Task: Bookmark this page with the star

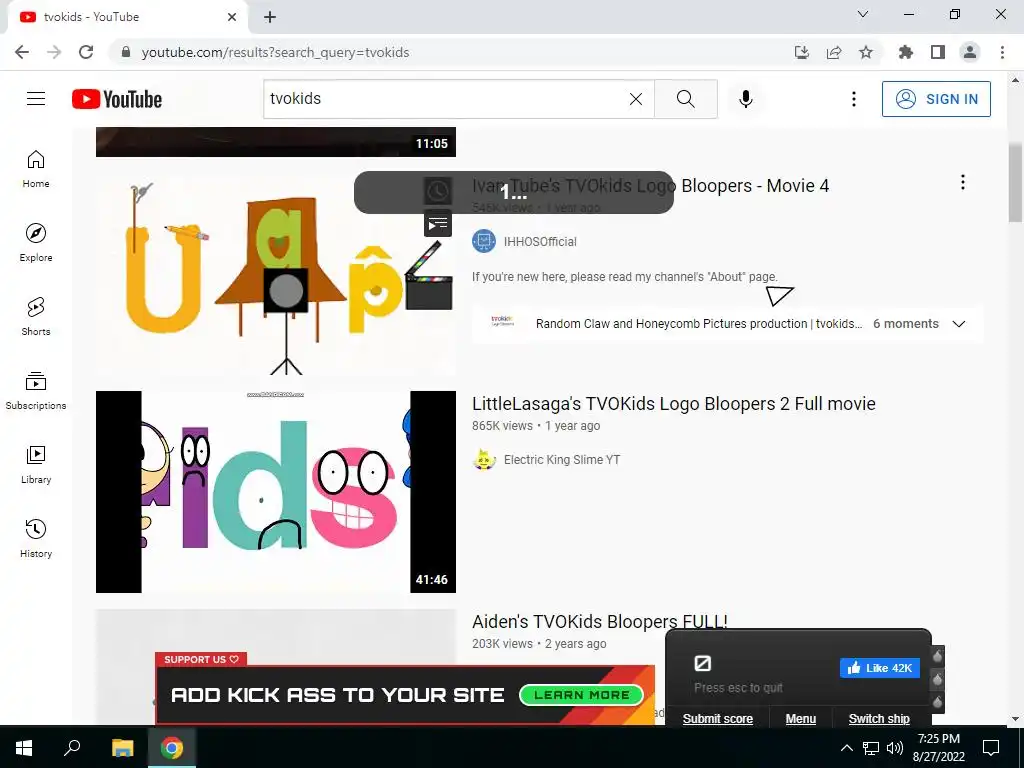Action: [x=865, y=52]
